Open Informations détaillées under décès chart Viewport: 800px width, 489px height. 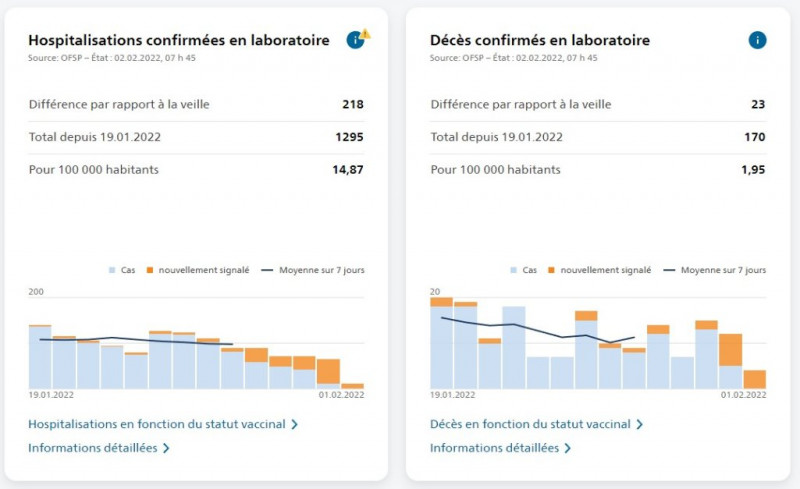(x=494, y=448)
